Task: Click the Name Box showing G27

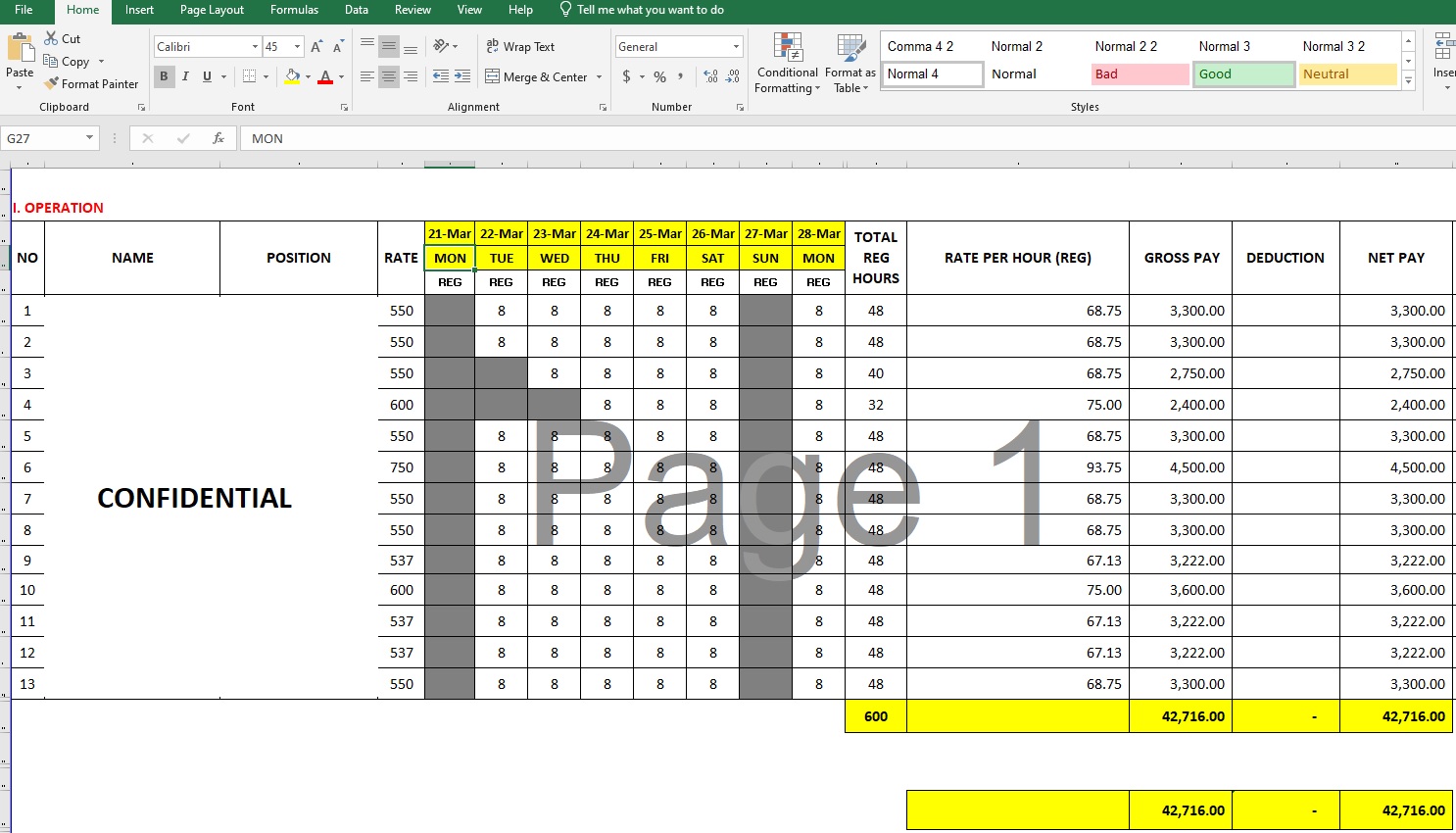Action: [41, 138]
